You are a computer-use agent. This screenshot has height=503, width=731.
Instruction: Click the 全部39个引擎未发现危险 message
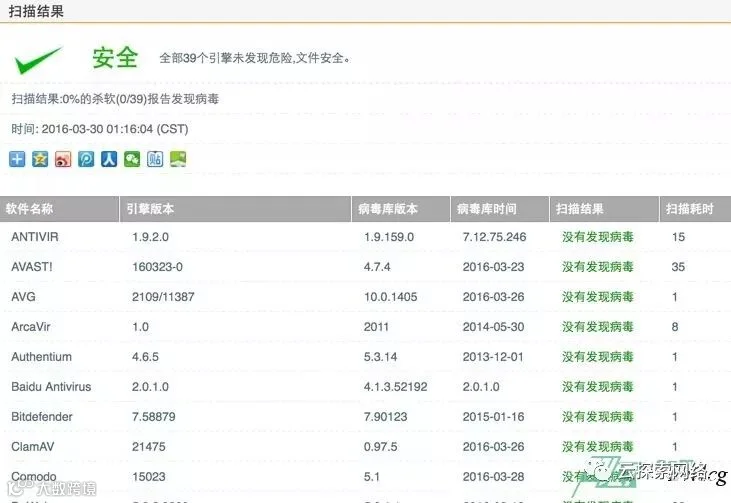[x=255, y=58]
